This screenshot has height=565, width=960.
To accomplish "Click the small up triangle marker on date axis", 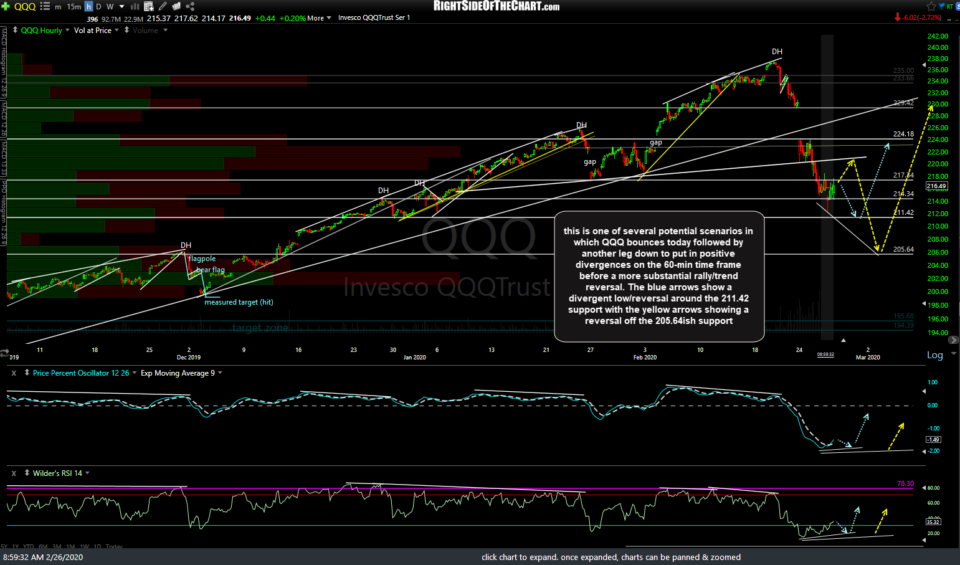I will coord(843,340).
